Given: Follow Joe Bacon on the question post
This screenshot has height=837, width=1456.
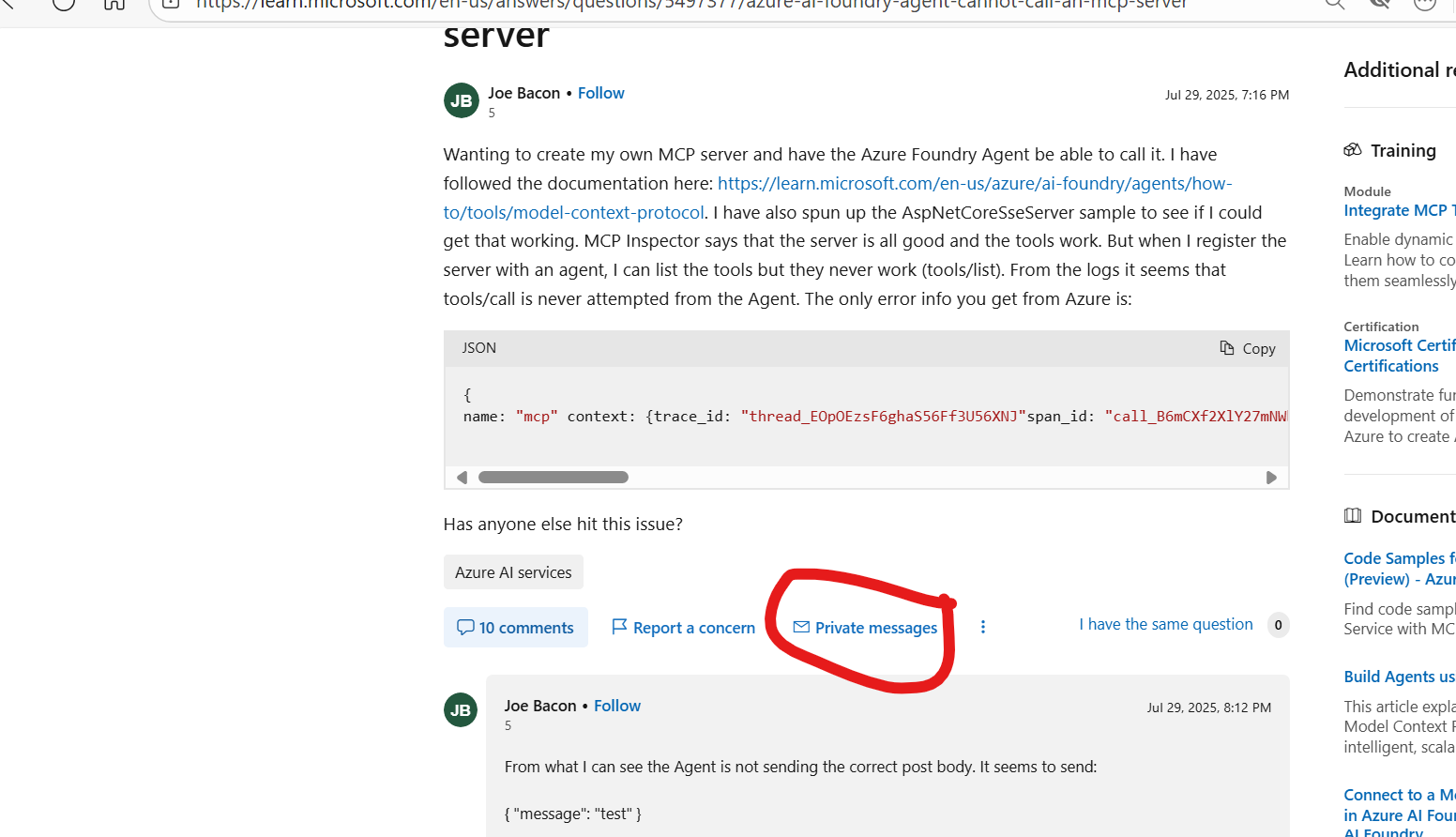Looking at the screenshot, I should coord(600,93).
